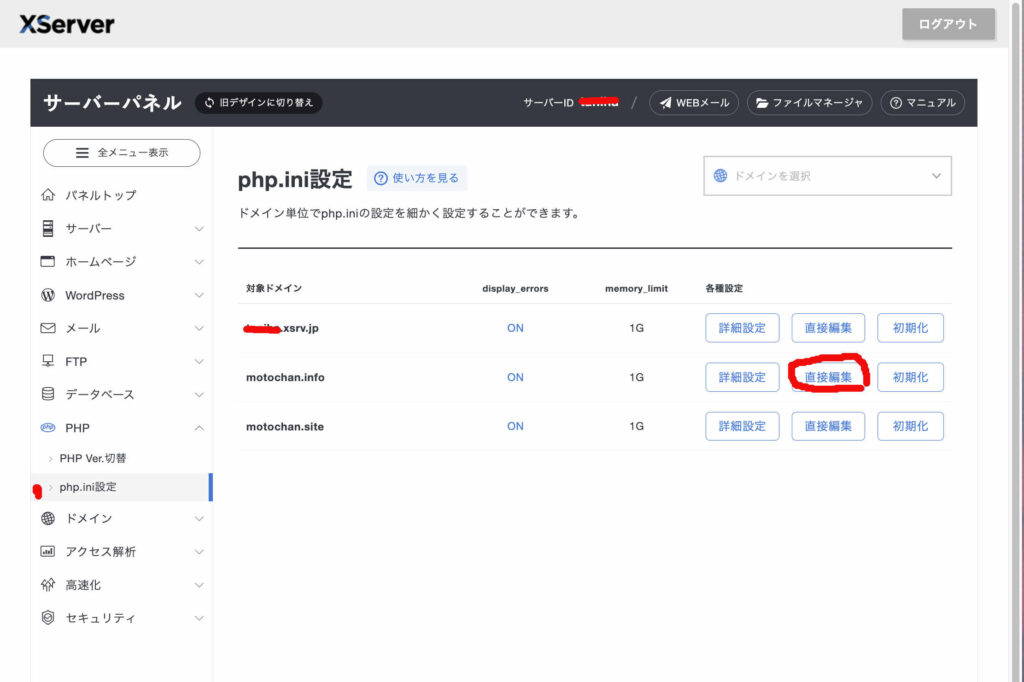Click the house icon beside パネルトップ
Viewport: 1024px width, 682px height.
48,195
